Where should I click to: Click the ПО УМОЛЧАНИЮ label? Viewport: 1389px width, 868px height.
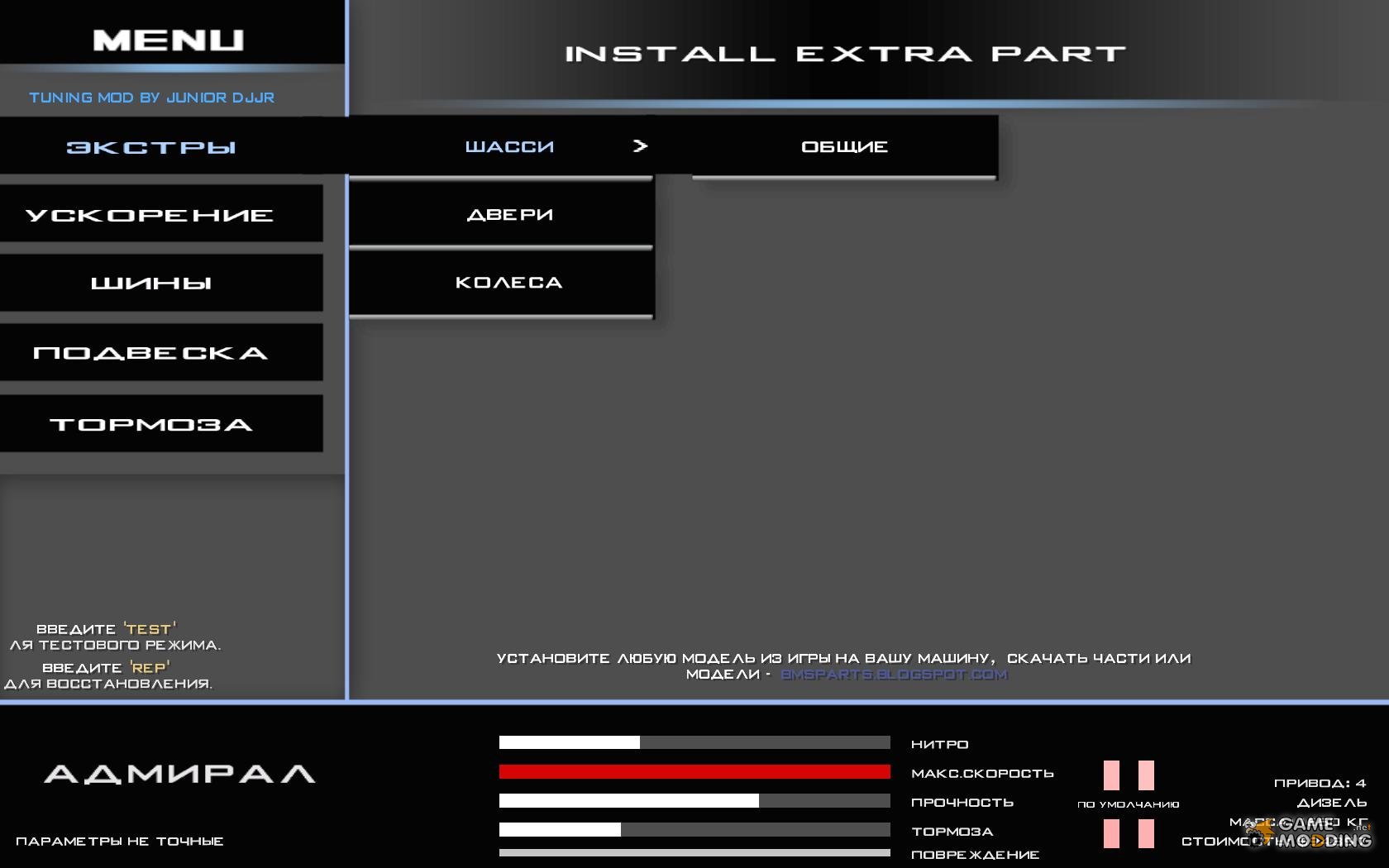[x=1128, y=804]
